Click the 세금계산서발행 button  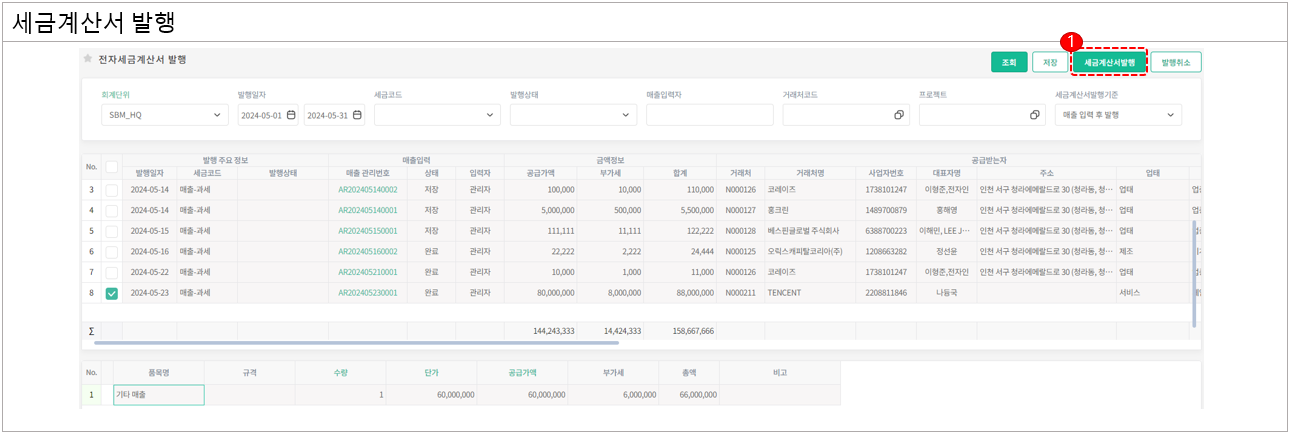tap(1109, 62)
